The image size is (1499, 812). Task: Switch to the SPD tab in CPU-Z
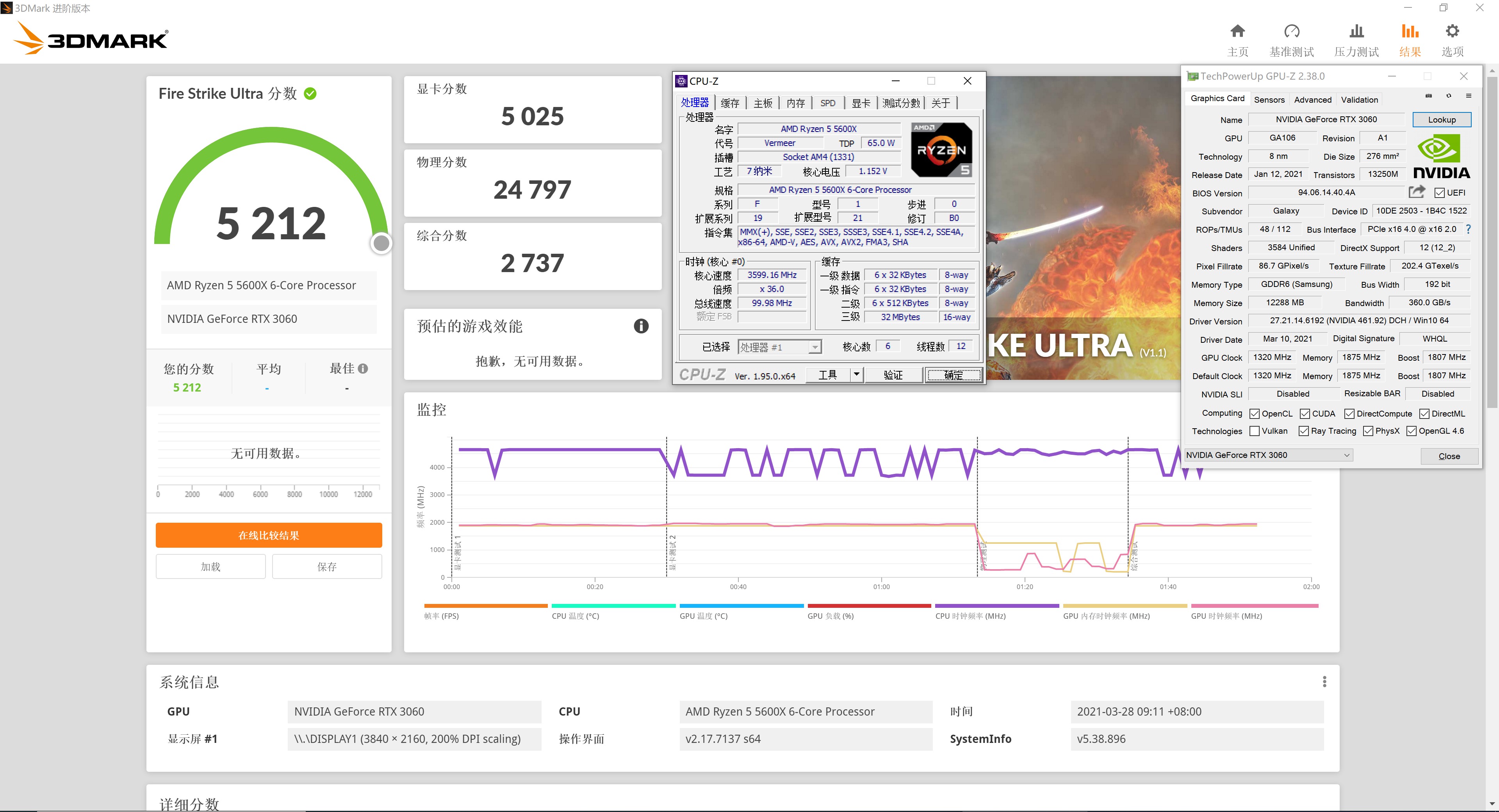click(x=828, y=102)
